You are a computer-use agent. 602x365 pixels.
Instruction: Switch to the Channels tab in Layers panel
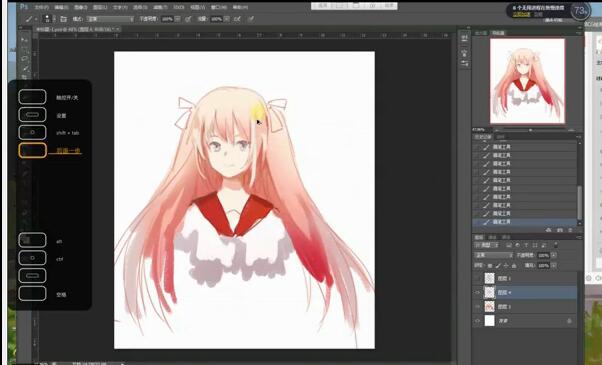(492, 237)
